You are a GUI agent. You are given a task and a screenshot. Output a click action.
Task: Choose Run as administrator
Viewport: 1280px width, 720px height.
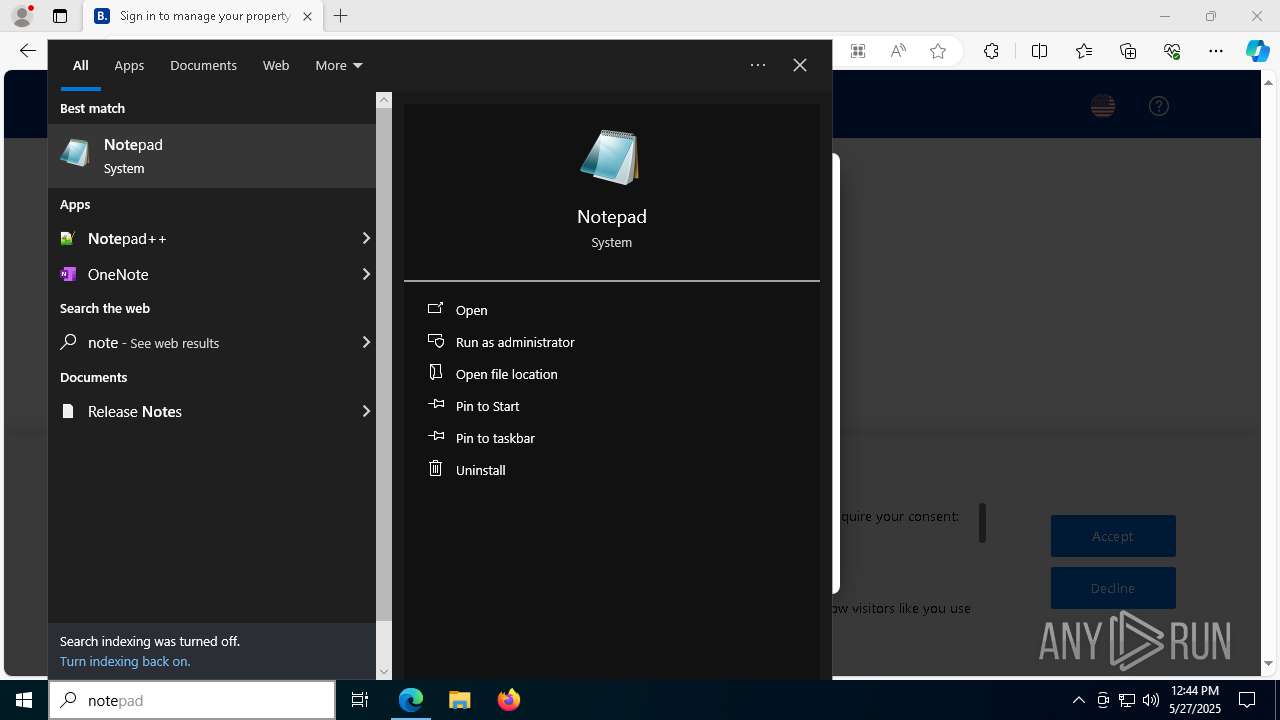(x=515, y=342)
